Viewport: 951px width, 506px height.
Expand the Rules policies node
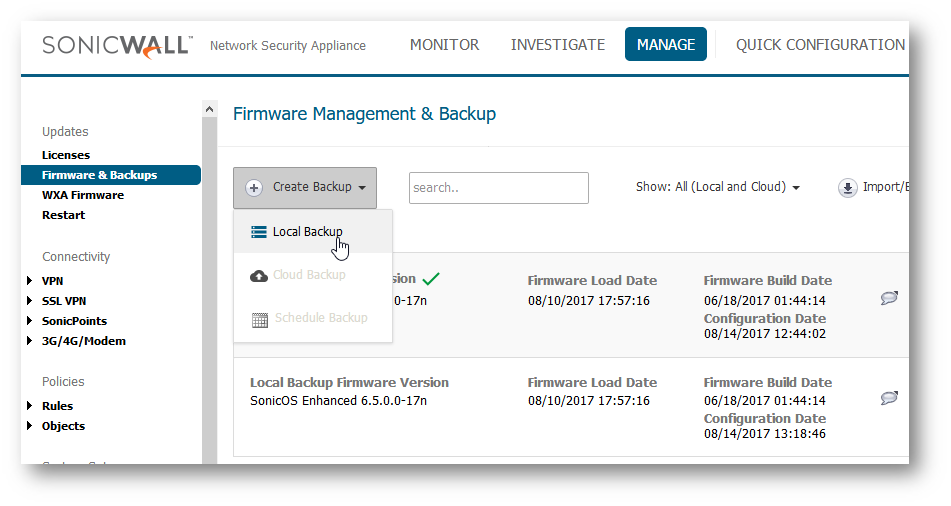30,406
